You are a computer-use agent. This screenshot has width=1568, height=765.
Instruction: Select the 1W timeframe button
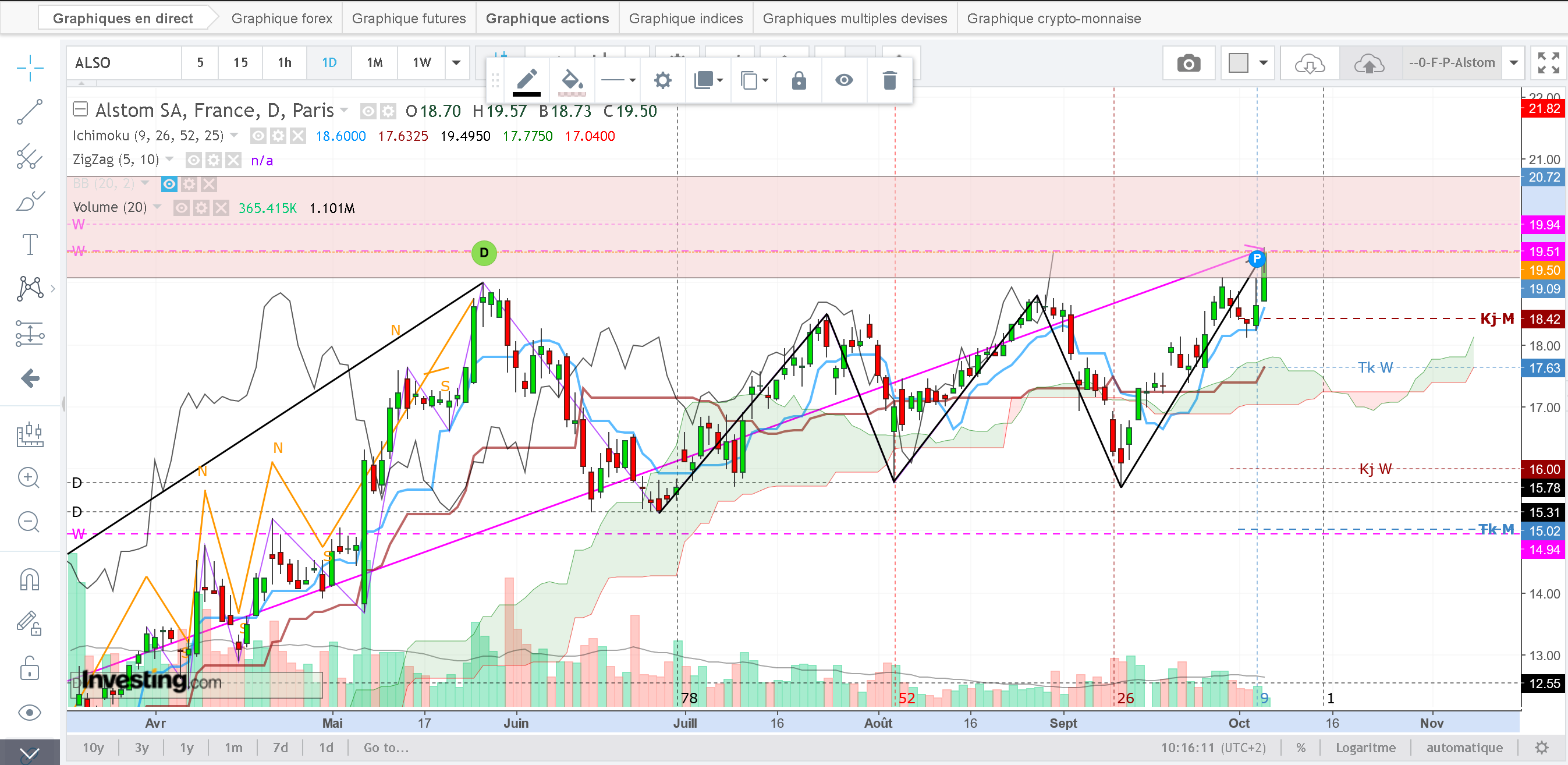[422, 63]
